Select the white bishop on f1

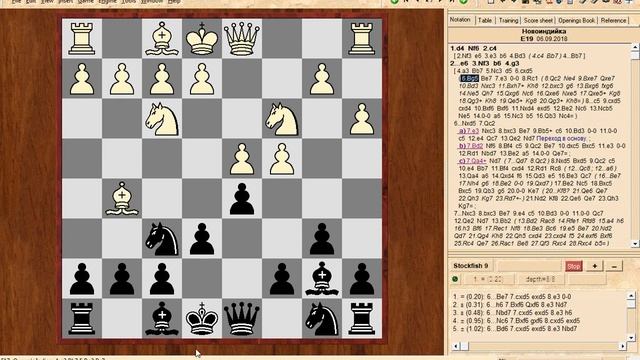(162, 39)
